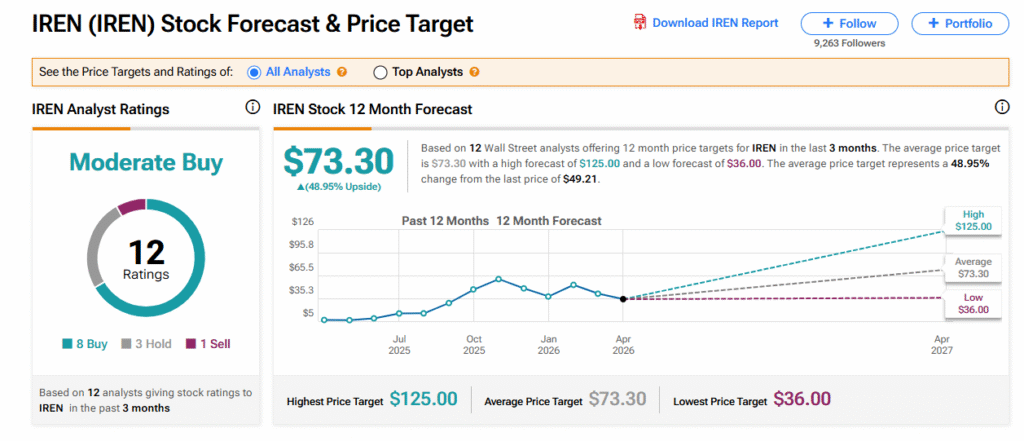Viewport: 1024px width, 441px height.
Task: Select the All Analysts radio button
Action: 254,72
